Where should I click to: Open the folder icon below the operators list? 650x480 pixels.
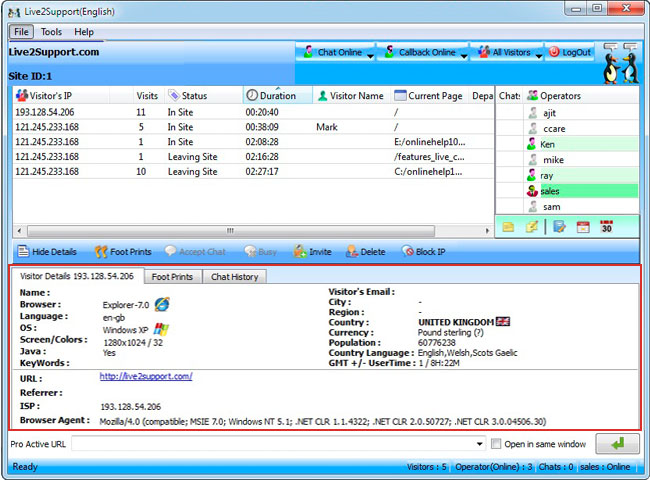[508, 227]
